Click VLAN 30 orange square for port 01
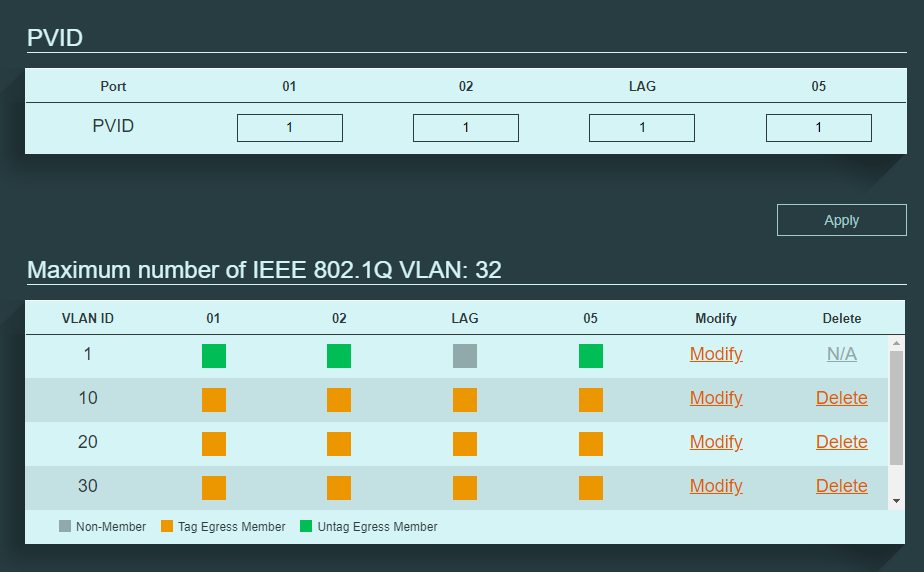The height and width of the screenshot is (572, 924). tap(214, 488)
